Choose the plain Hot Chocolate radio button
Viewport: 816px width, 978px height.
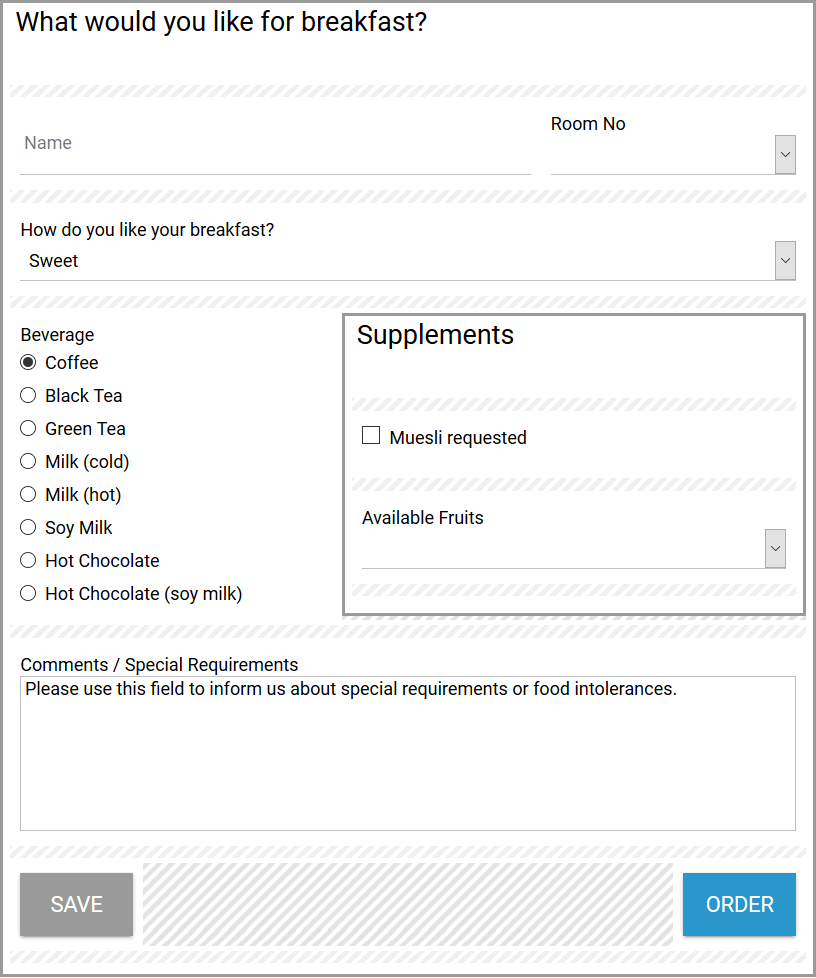click(28, 560)
